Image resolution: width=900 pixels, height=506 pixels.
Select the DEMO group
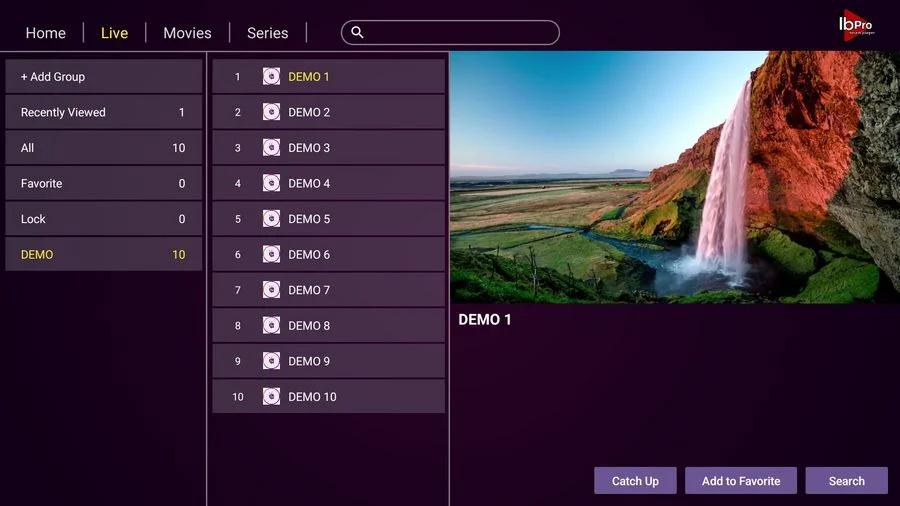[x=104, y=255]
